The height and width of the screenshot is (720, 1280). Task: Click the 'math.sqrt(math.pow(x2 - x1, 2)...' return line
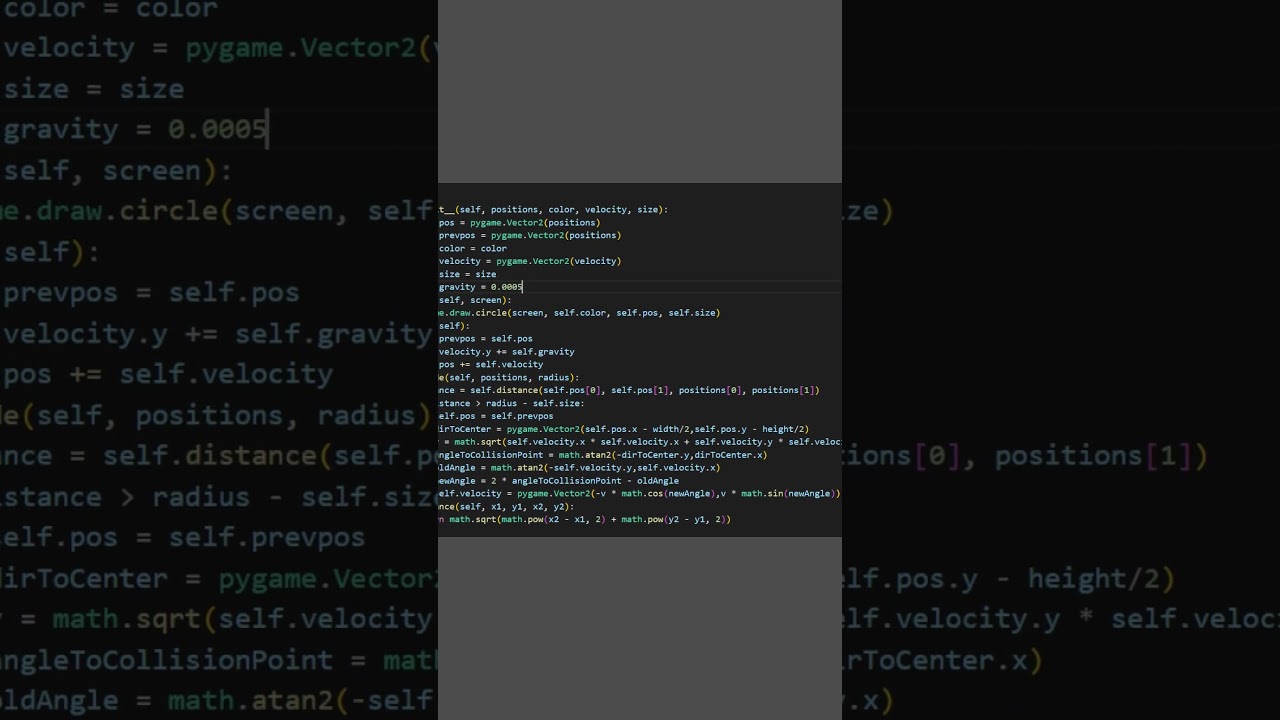pyautogui.click(x=585, y=520)
